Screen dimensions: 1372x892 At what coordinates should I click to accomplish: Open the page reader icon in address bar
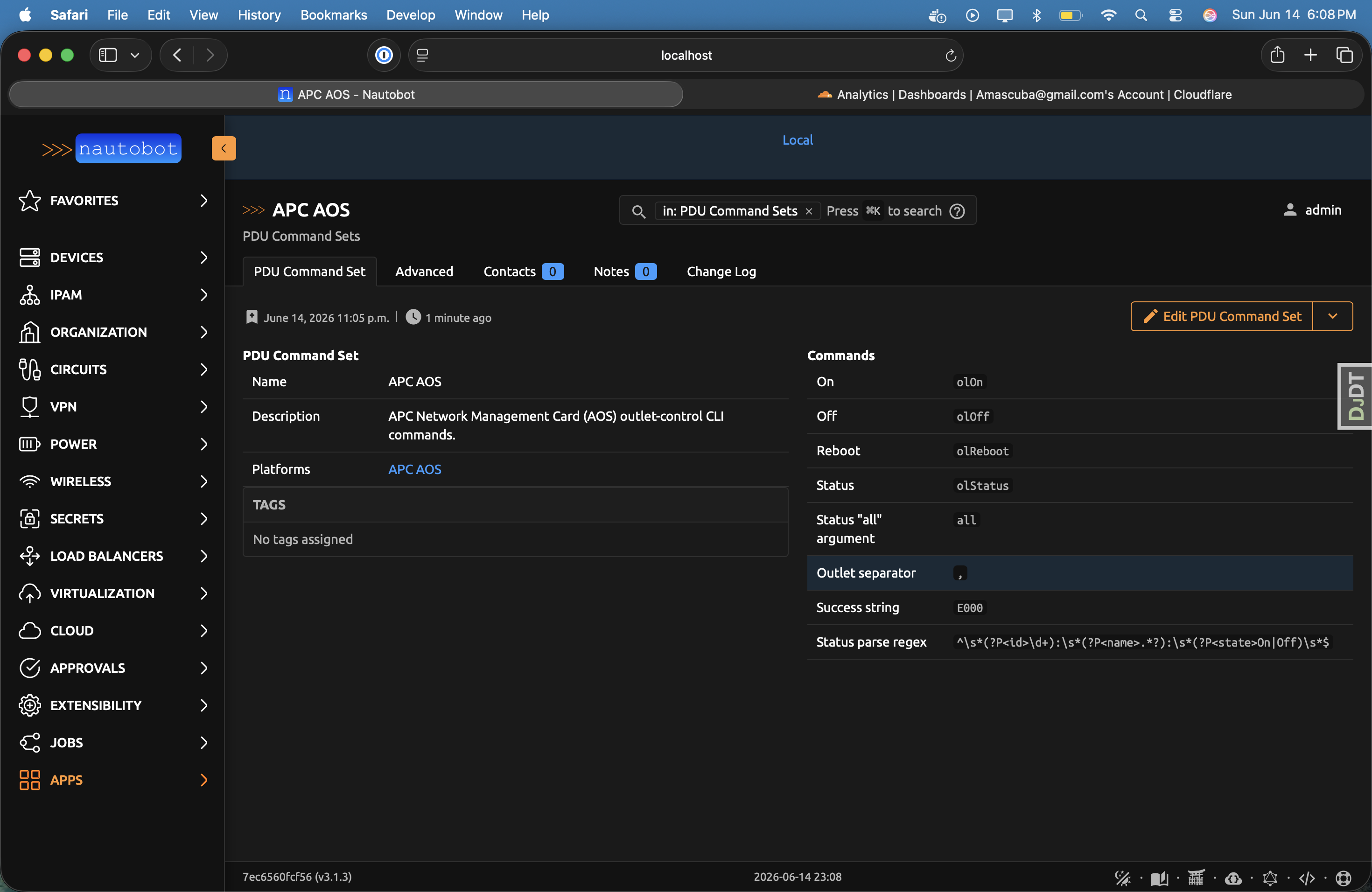coord(422,55)
